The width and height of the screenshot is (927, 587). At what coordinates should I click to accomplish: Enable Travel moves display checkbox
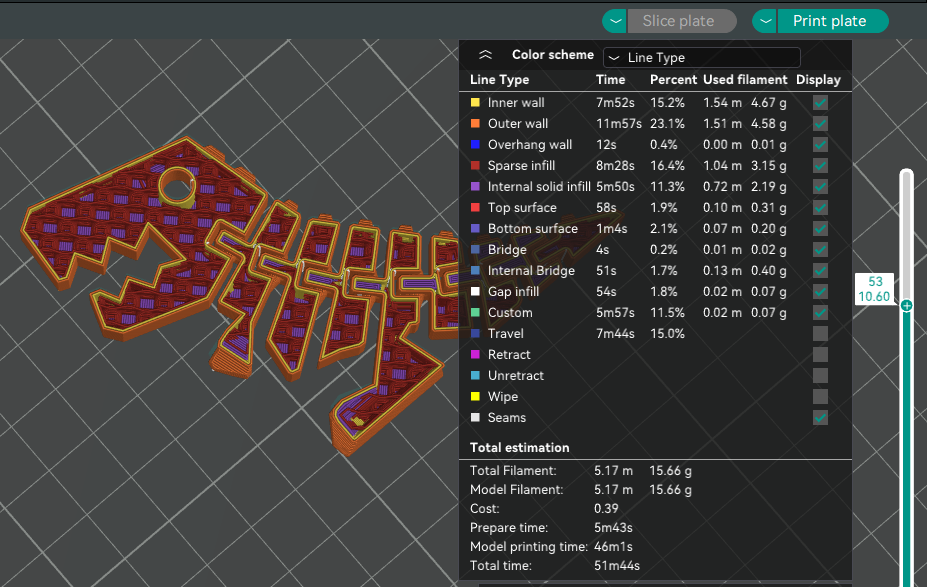820,334
